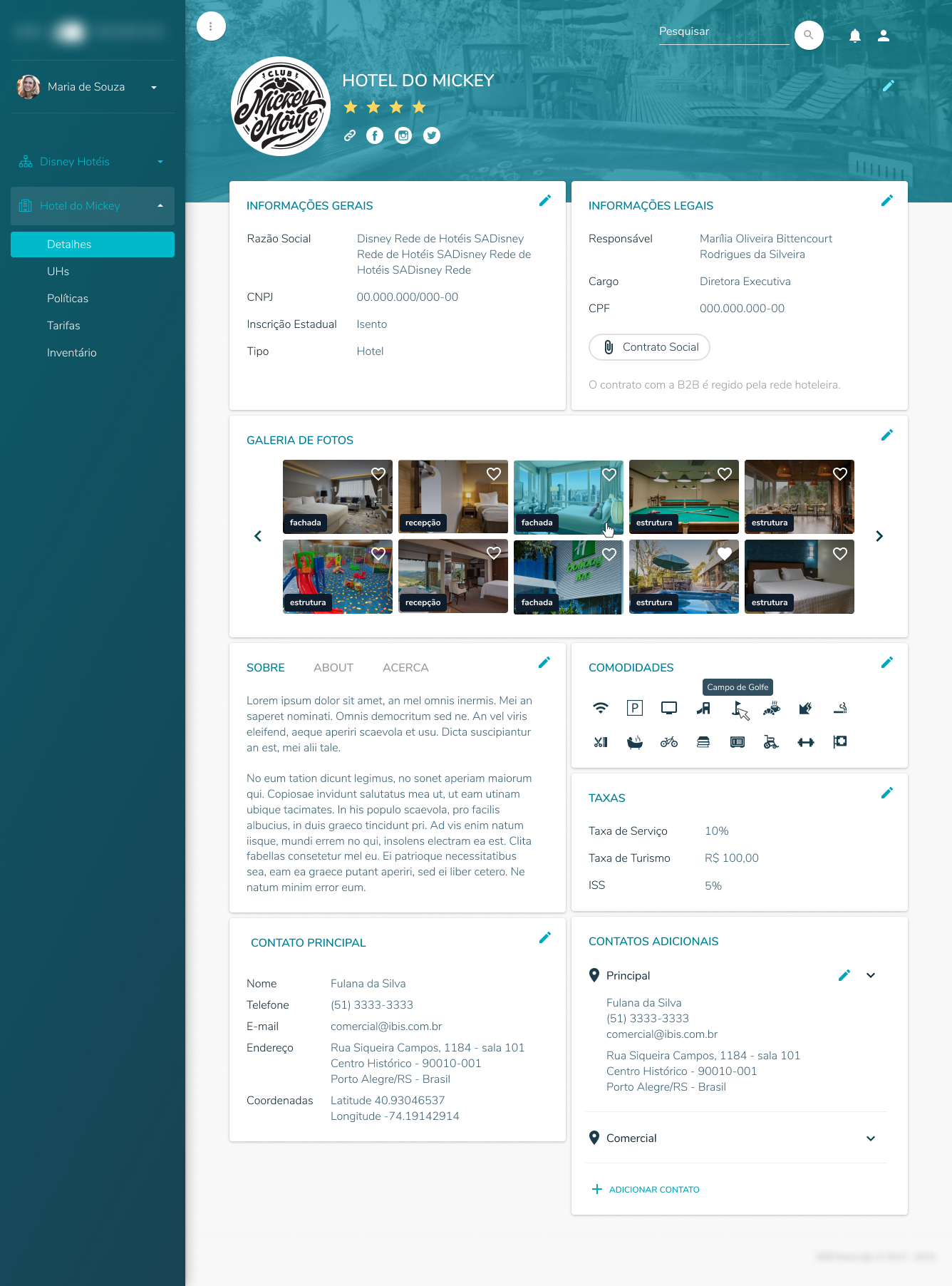Screen dimensions: 952x1286
Task: Edit the Galeria de Fotos section
Action: pyautogui.click(x=887, y=435)
